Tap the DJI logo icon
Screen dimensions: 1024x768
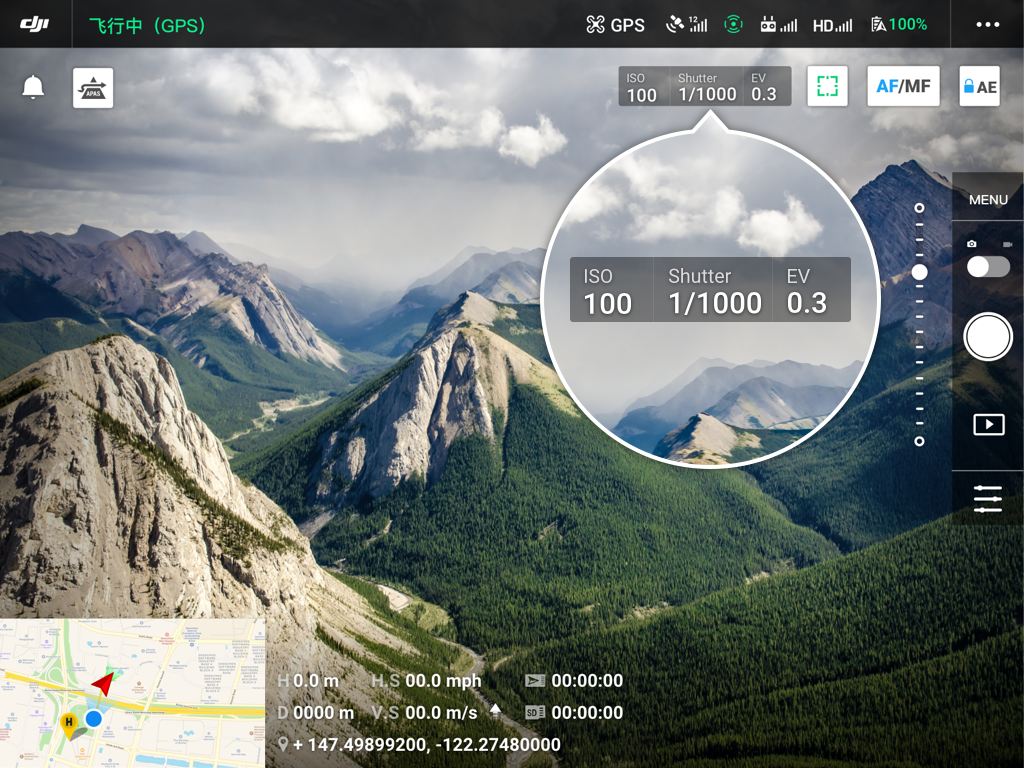tap(35, 24)
